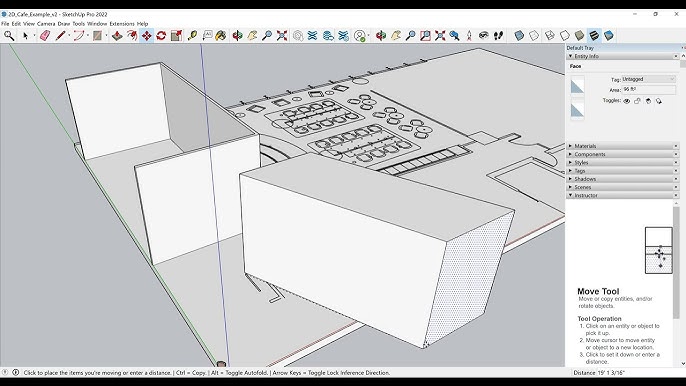686x386 pixels.
Task: Expand the Scenes panel
Action: coord(570,187)
